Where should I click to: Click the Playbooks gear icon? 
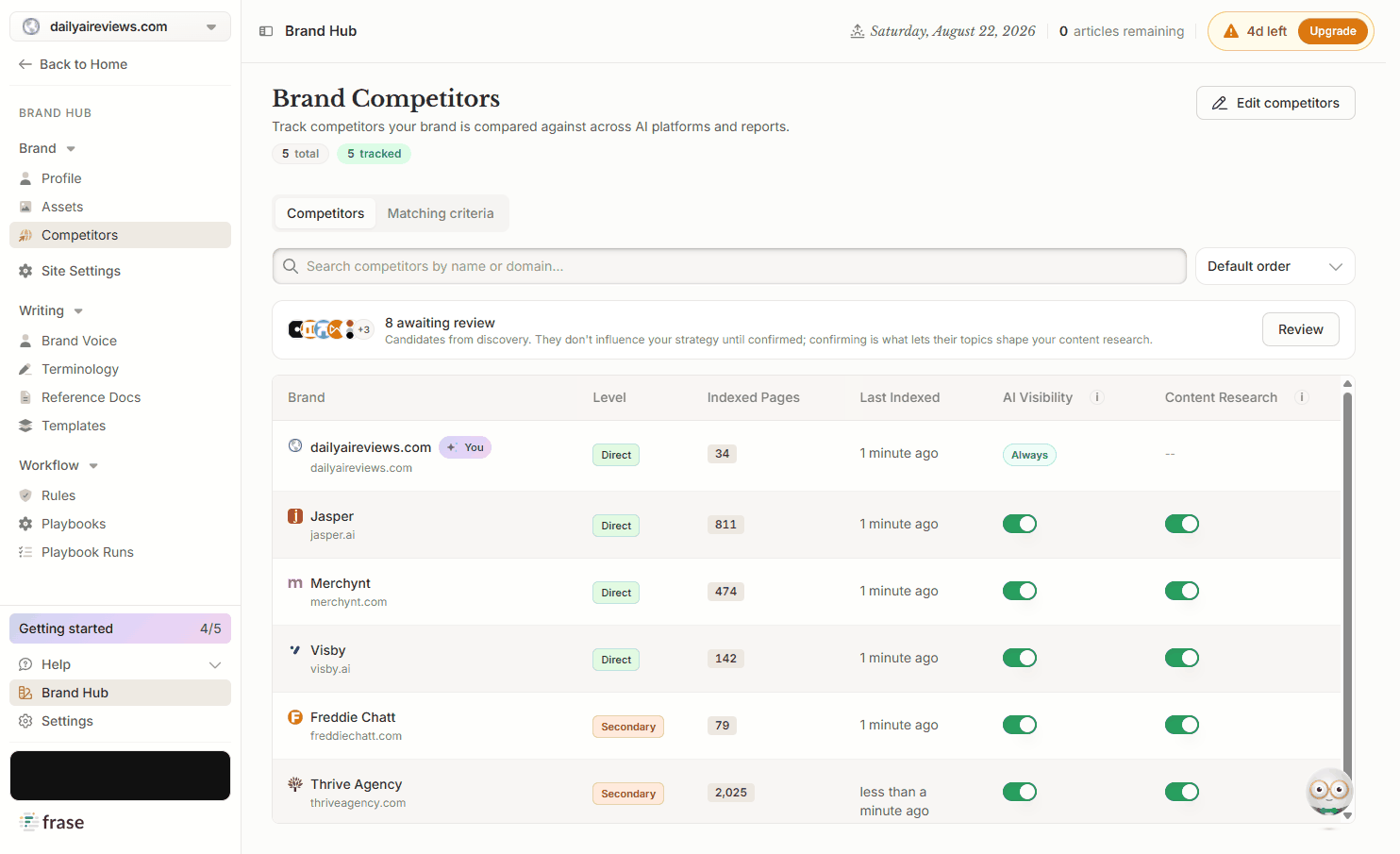coord(25,524)
